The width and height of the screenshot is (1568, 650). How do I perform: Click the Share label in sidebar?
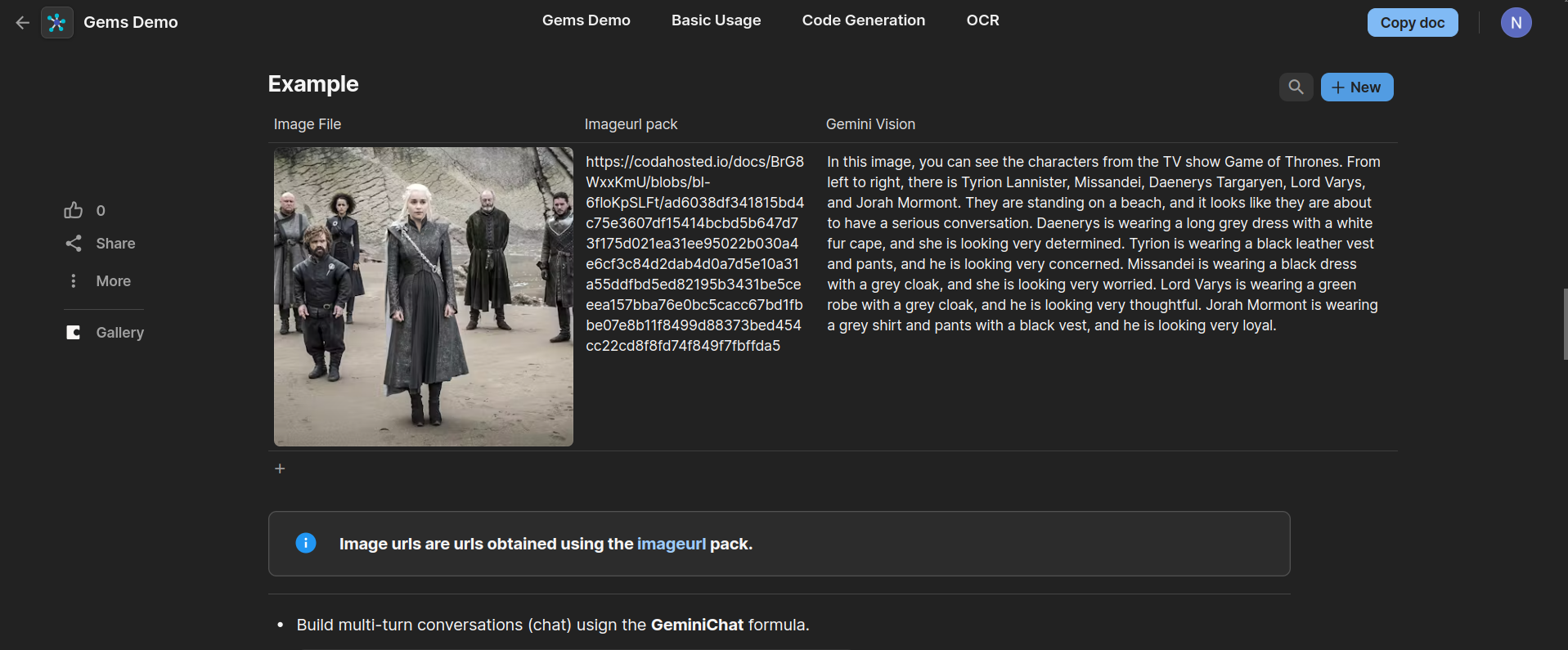(x=115, y=244)
